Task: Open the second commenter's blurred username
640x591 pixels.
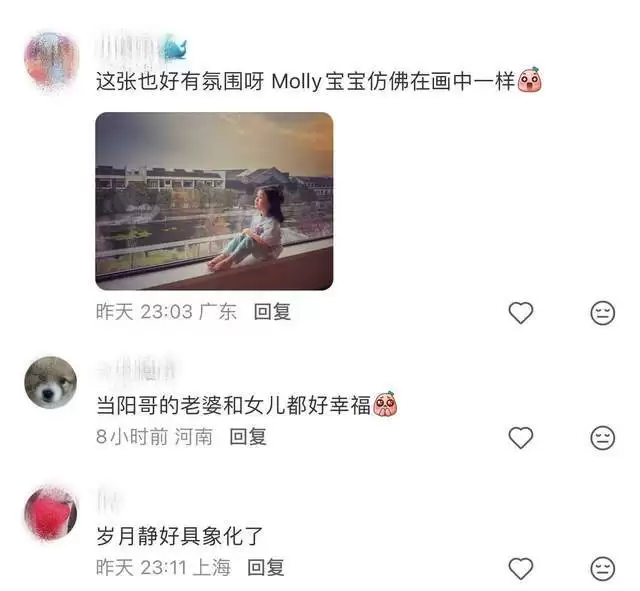Action: pos(137,370)
